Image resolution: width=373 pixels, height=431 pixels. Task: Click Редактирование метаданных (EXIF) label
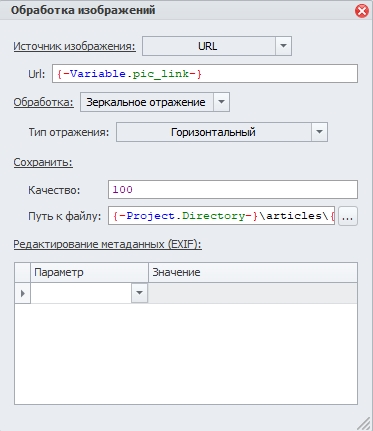107,244
